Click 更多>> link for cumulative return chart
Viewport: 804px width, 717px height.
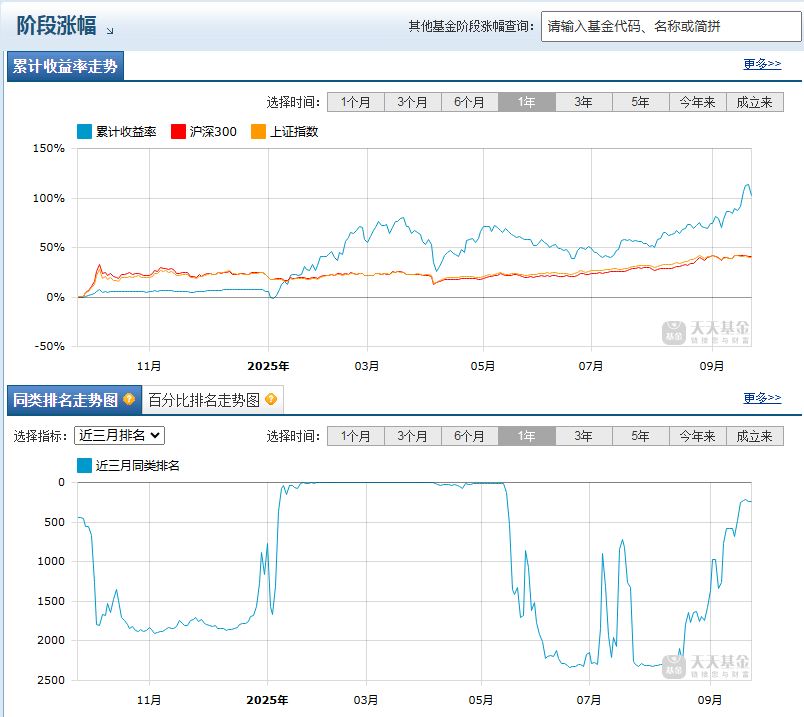(x=762, y=64)
